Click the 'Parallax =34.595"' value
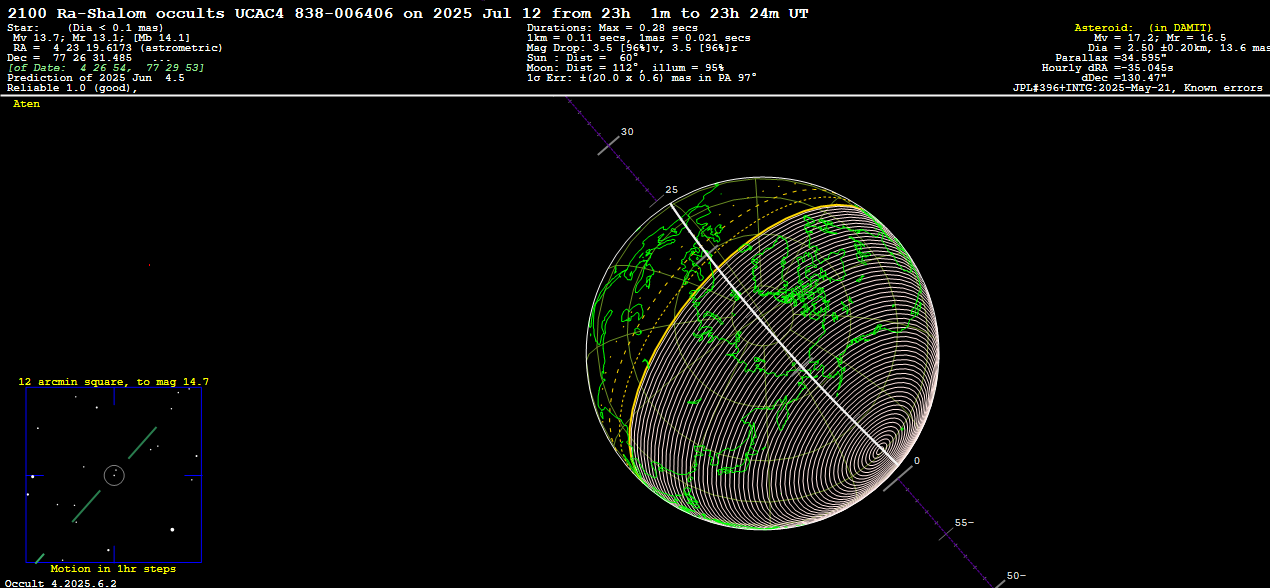The height and width of the screenshot is (588, 1270). 1111,57
